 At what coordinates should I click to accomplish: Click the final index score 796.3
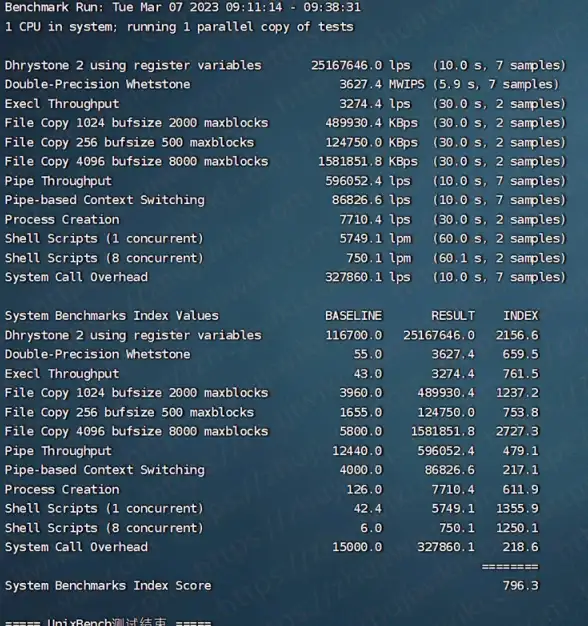tap(521, 586)
